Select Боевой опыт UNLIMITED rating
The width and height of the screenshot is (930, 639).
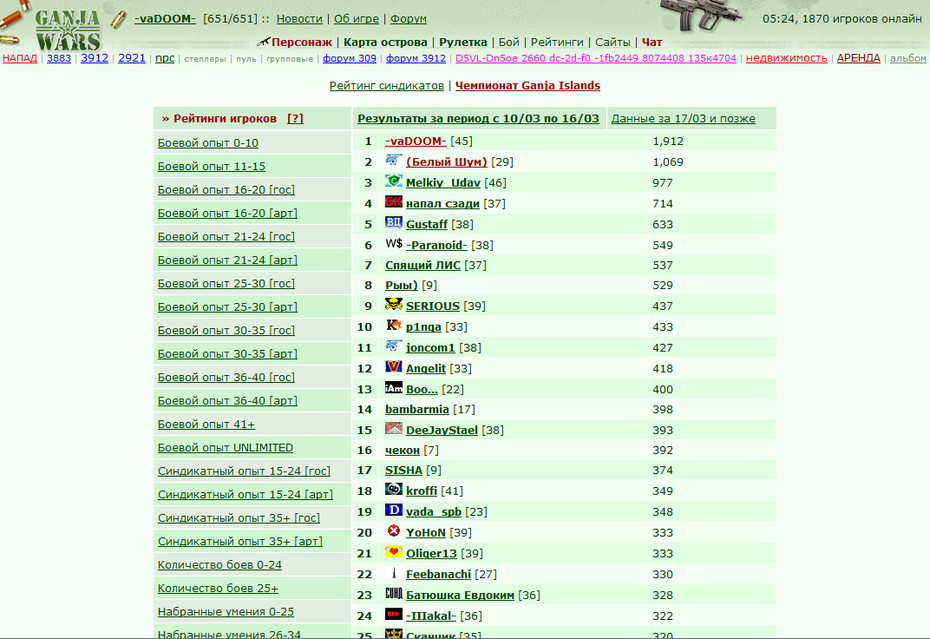225,448
